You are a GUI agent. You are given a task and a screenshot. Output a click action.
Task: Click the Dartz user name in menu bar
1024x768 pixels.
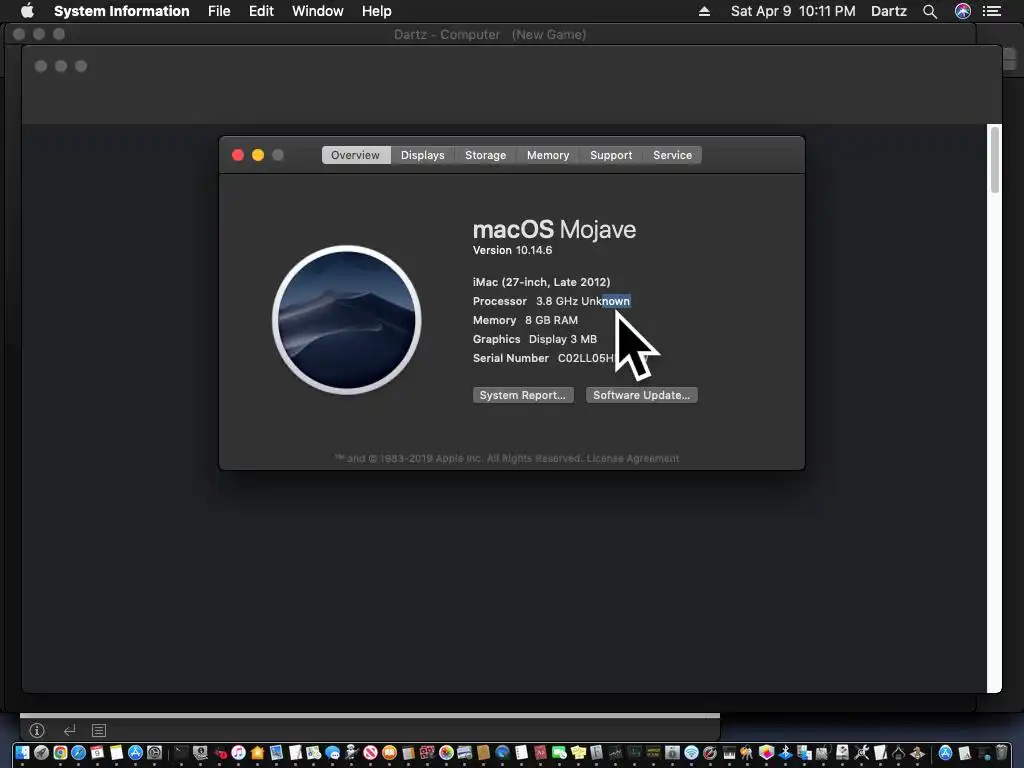[x=889, y=11]
